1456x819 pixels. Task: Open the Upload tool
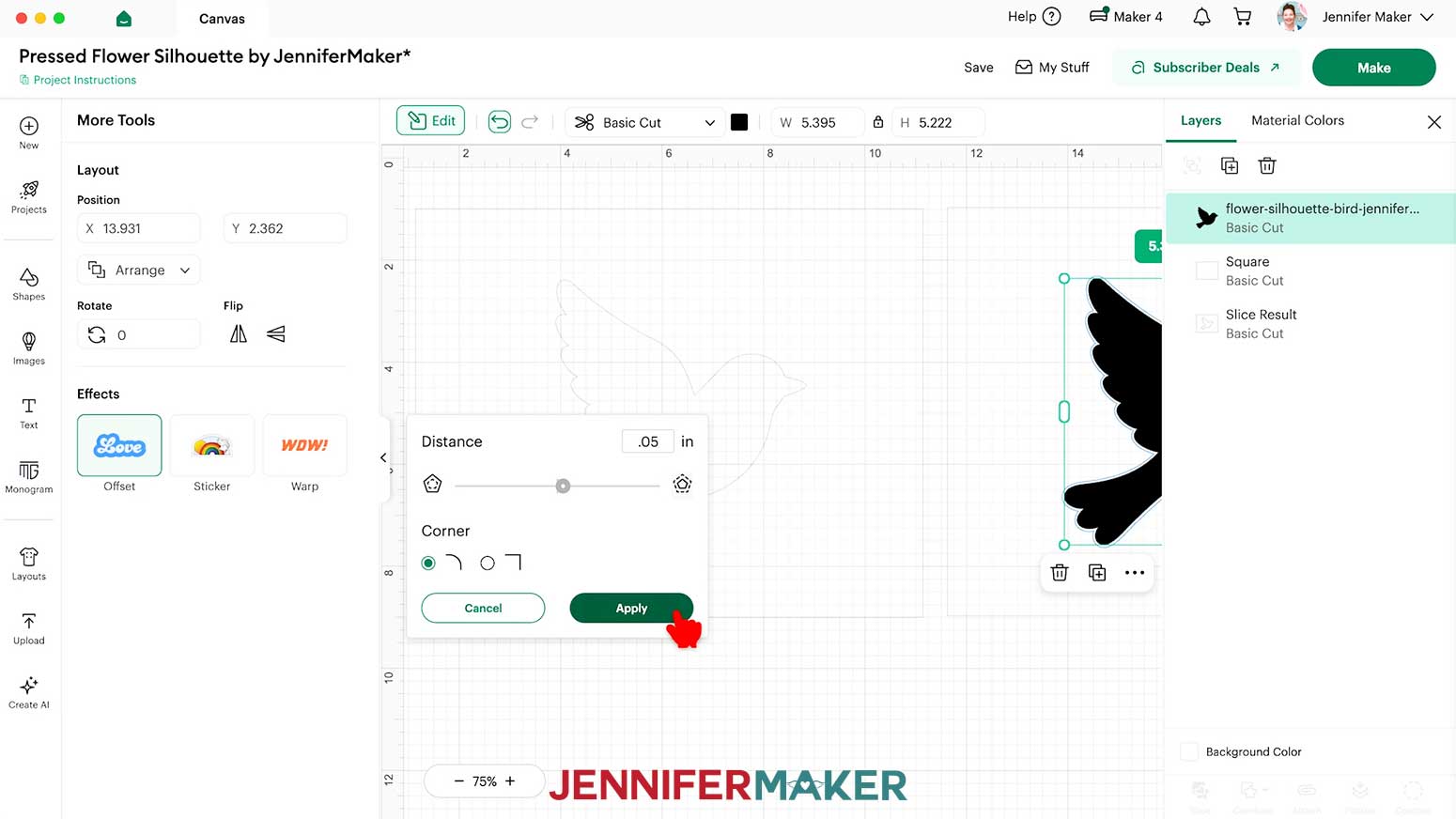(x=29, y=628)
